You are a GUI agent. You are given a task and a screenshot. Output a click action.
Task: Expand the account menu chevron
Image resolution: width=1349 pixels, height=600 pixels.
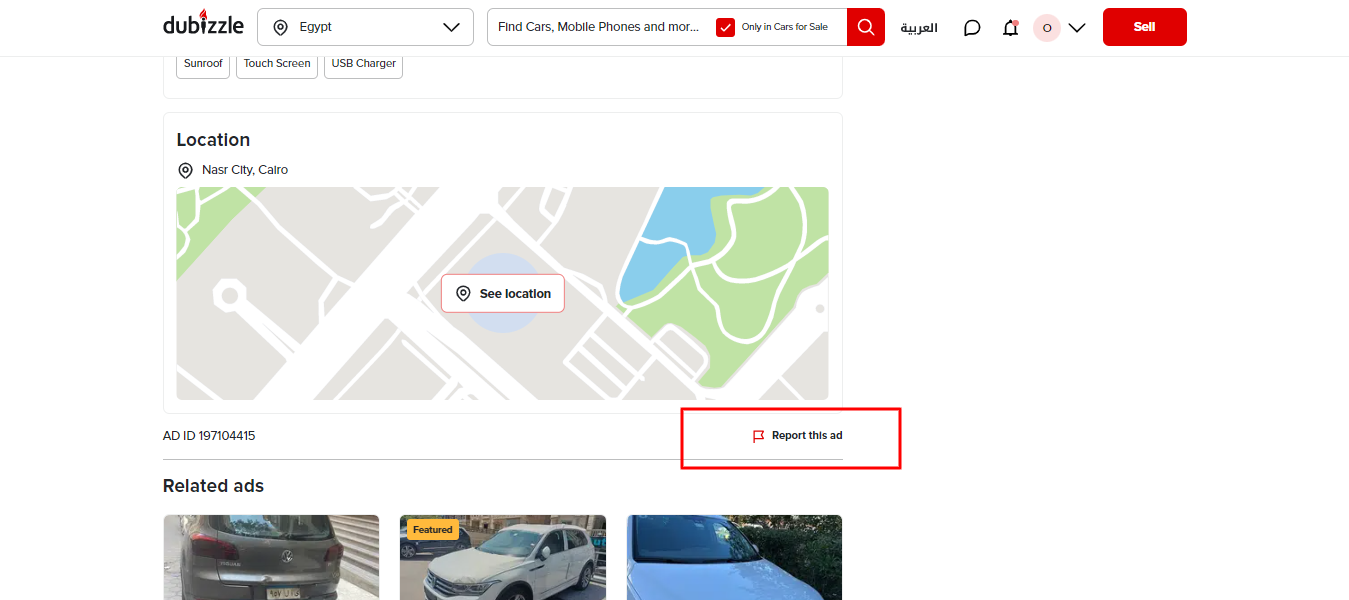pyautogui.click(x=1077, y=28)
